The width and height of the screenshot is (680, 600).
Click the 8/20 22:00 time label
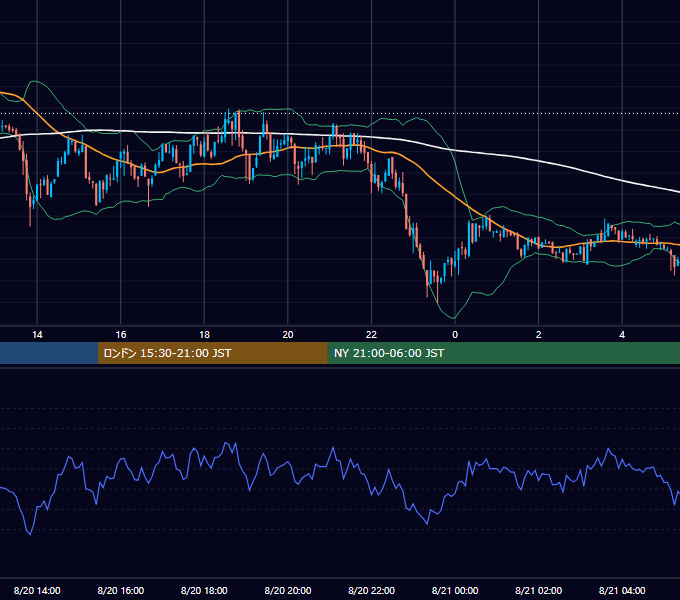[372, 590]
